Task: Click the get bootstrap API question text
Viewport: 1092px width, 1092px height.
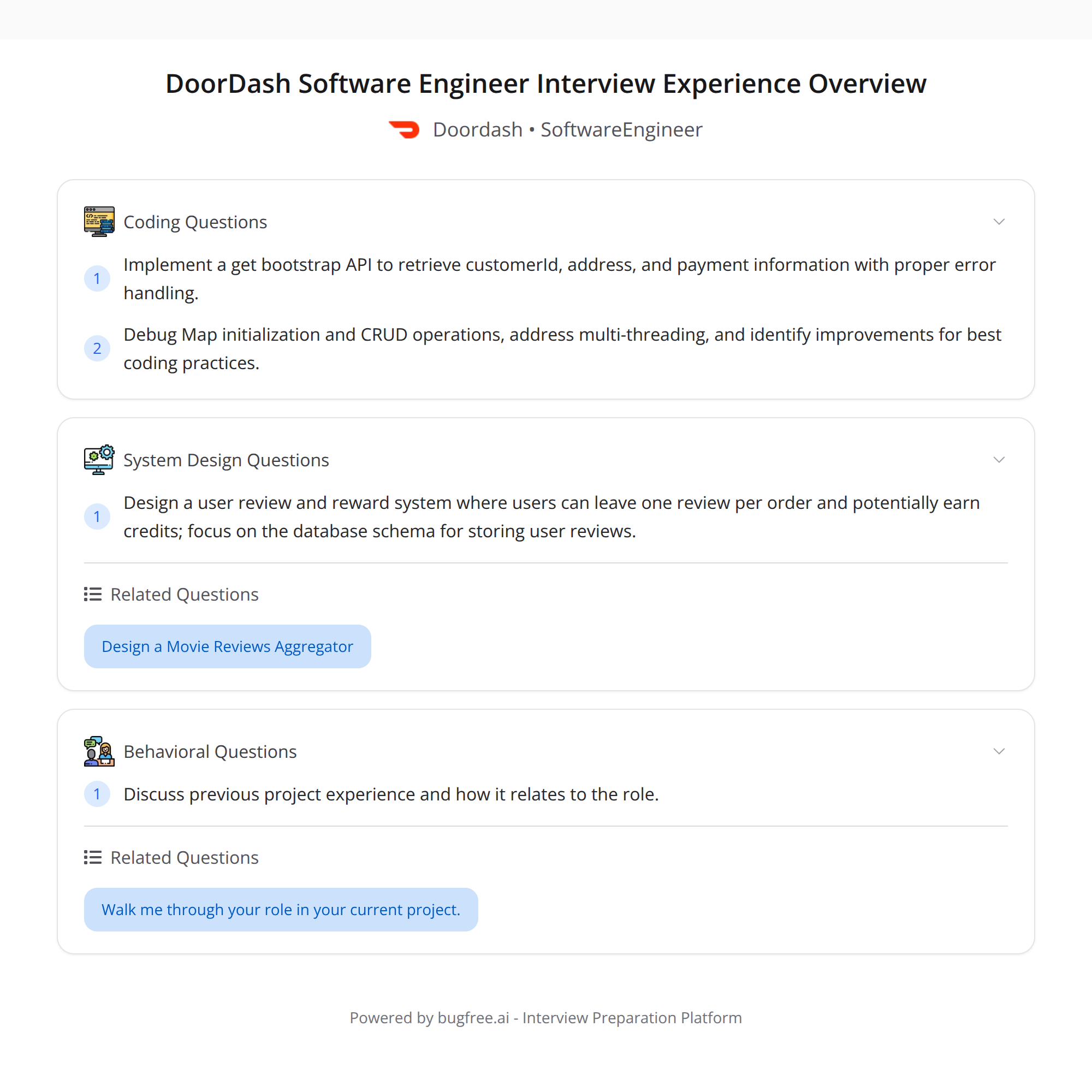Action: click(560, 278)
